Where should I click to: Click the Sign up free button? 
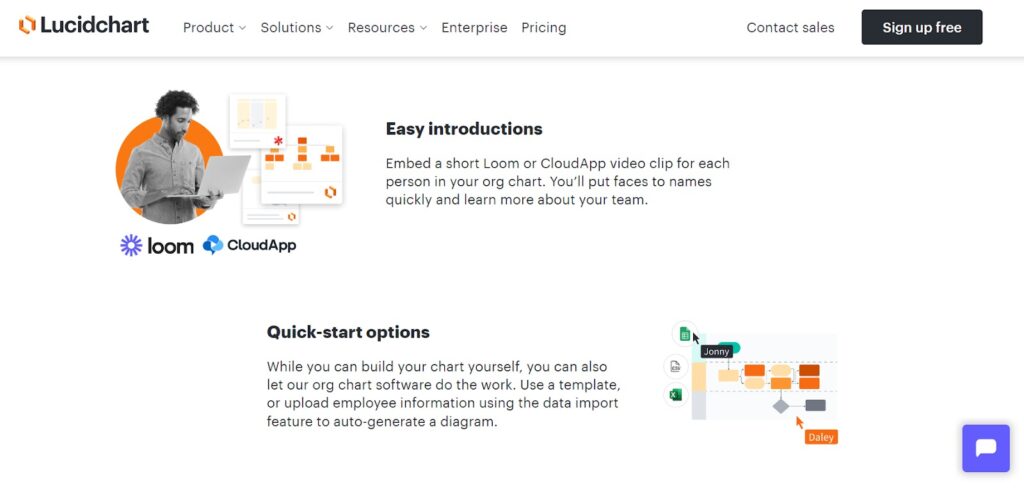point(921,27)
